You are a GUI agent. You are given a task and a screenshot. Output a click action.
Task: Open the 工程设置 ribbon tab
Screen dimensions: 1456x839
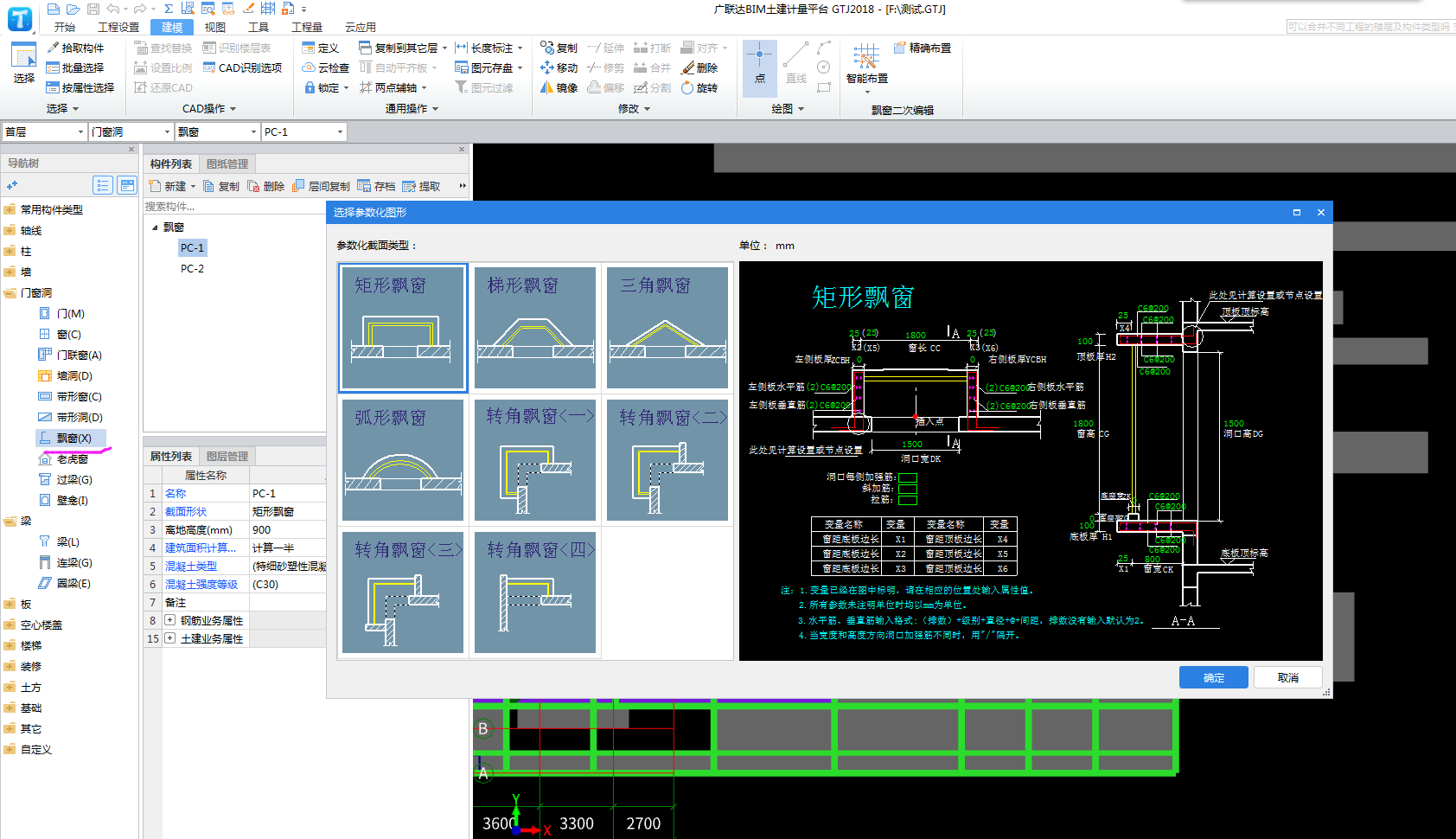click(118, 27)
